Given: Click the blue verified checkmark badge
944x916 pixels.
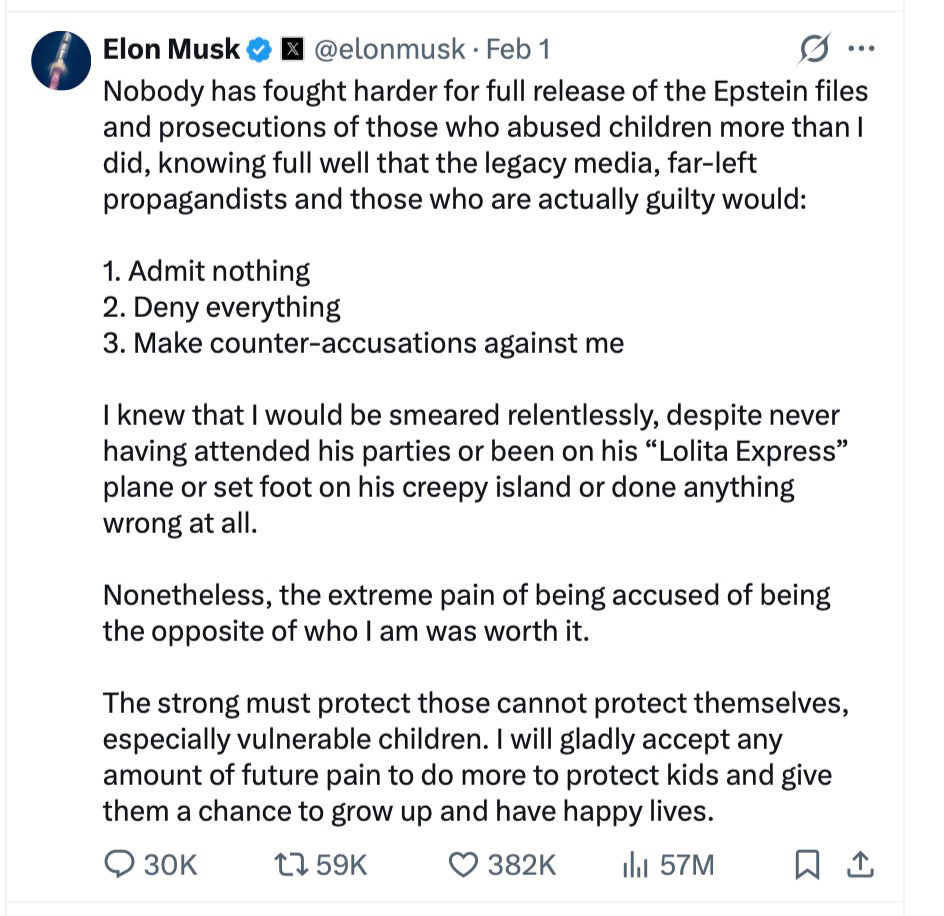Looking at the screenshot, I should (x=259, y=48).
